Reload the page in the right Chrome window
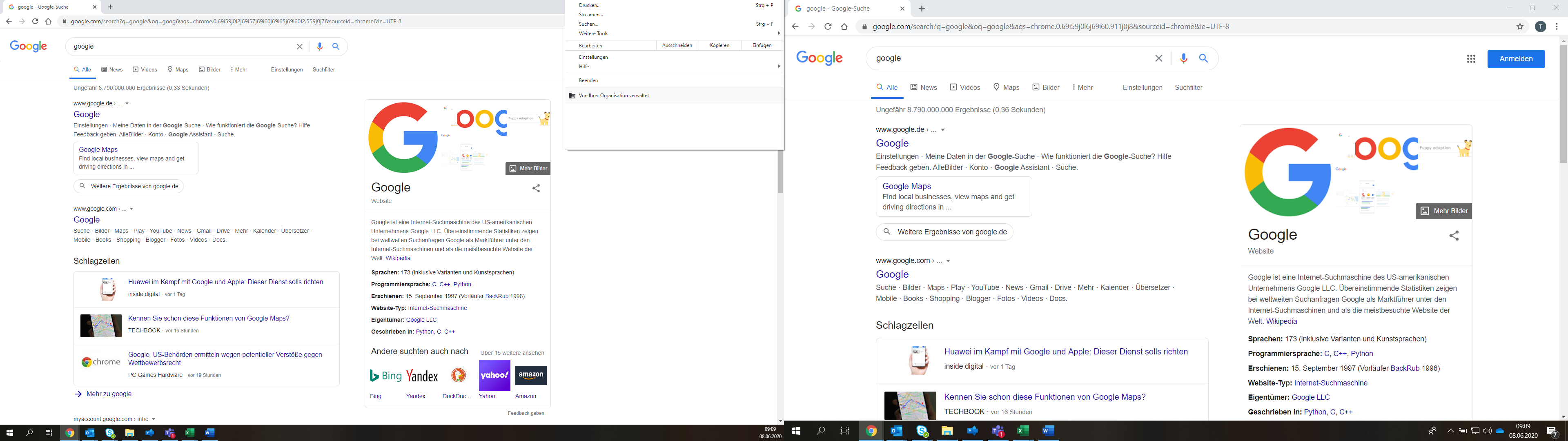Screen dimensions: 1568x441 [x=828, y=26]
